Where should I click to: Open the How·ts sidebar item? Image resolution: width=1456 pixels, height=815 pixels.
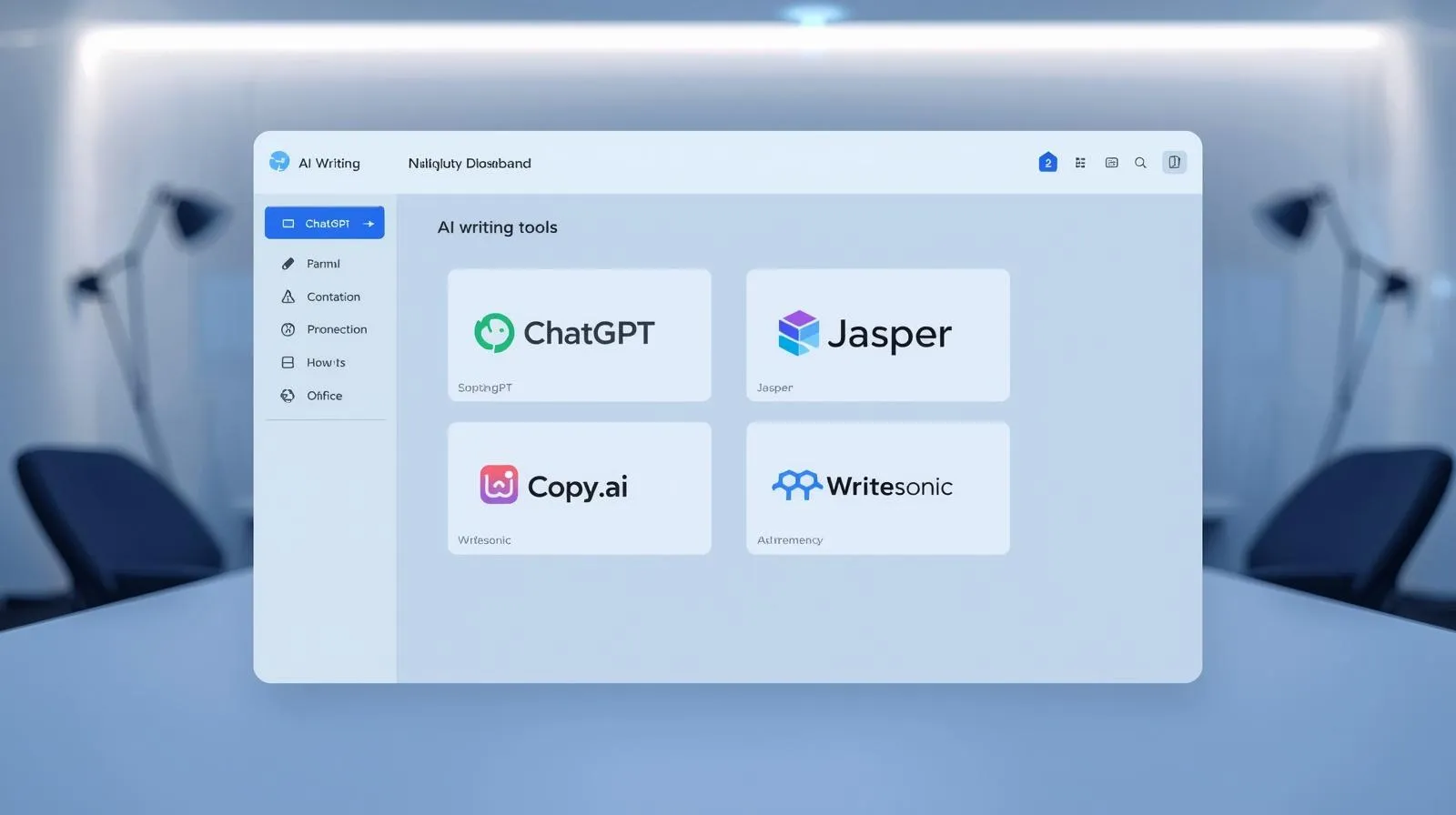(x=325, y=362)
